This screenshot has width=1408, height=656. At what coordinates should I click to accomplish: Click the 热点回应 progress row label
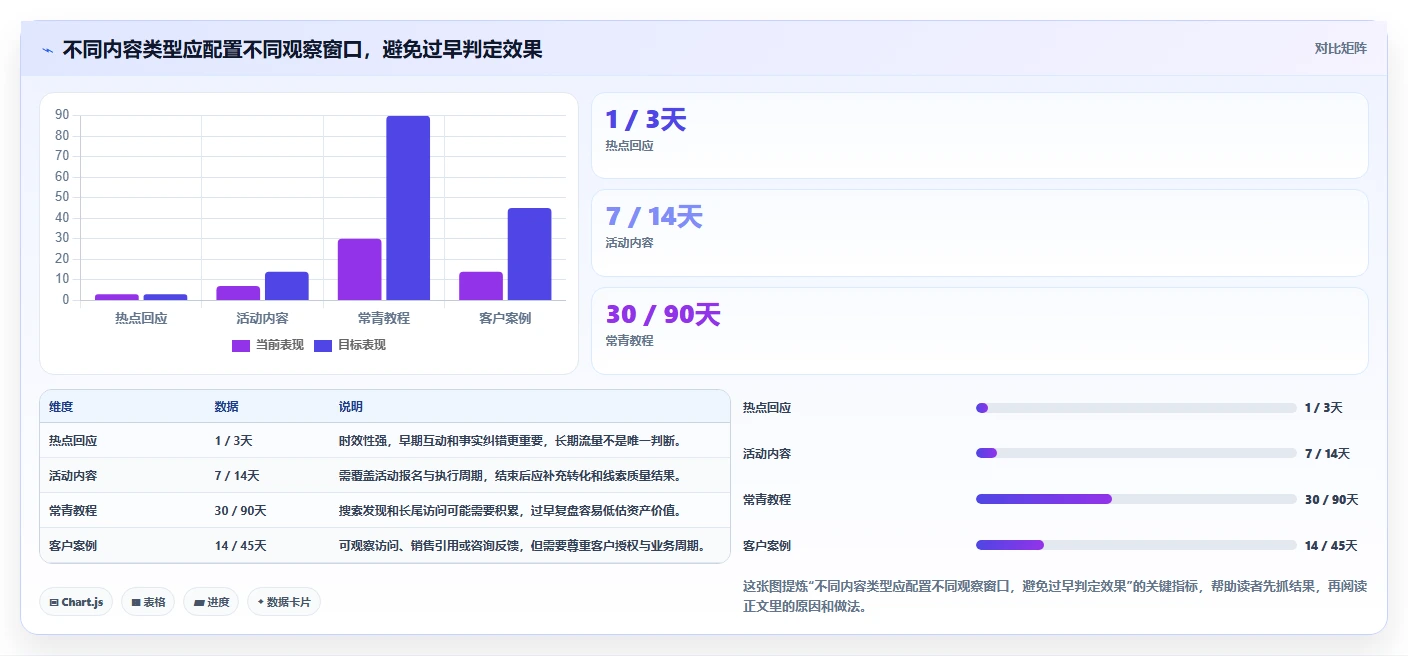click(767, 408)
